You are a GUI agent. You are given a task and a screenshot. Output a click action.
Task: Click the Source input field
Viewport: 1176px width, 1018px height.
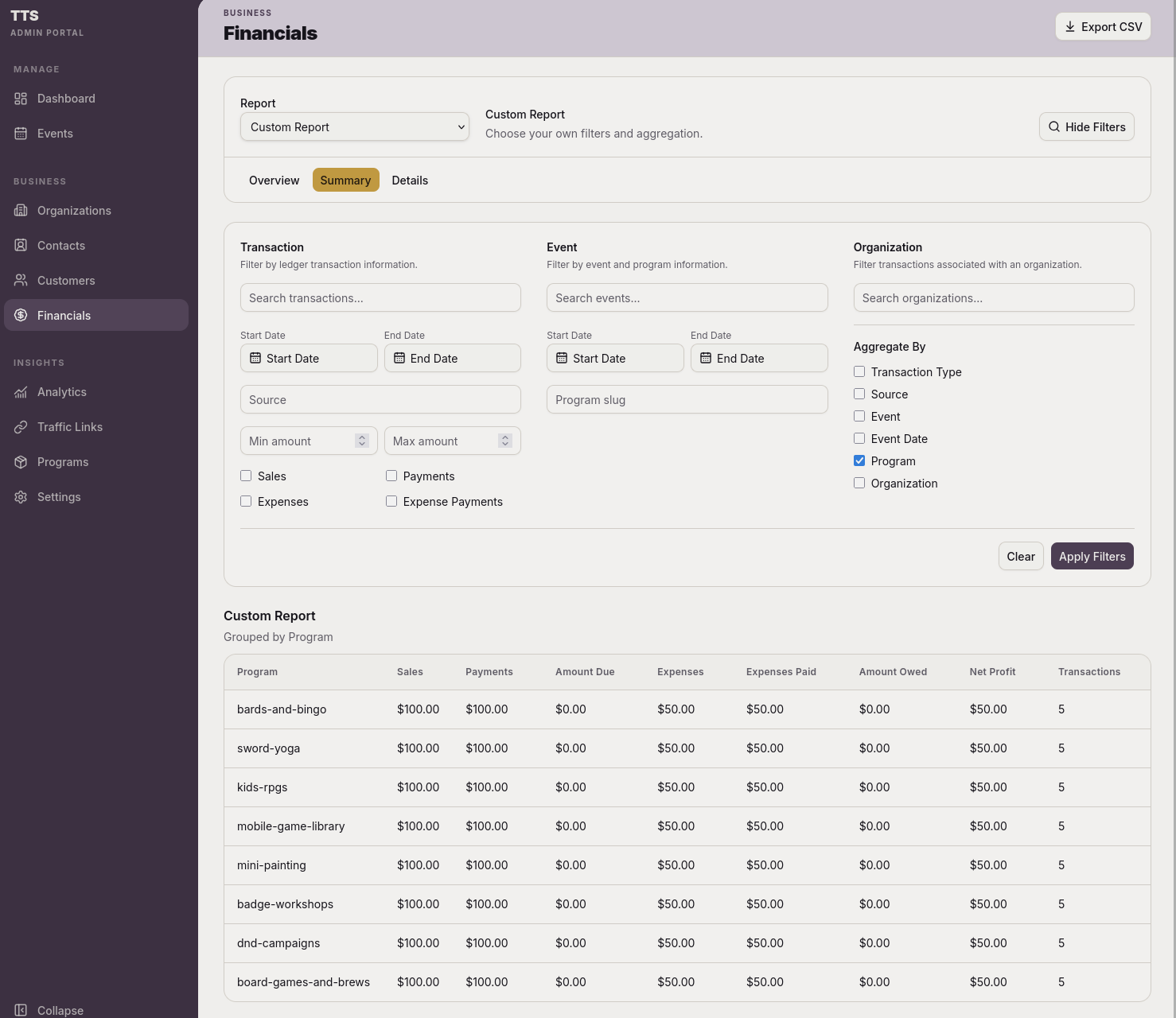tap(380, 399)
